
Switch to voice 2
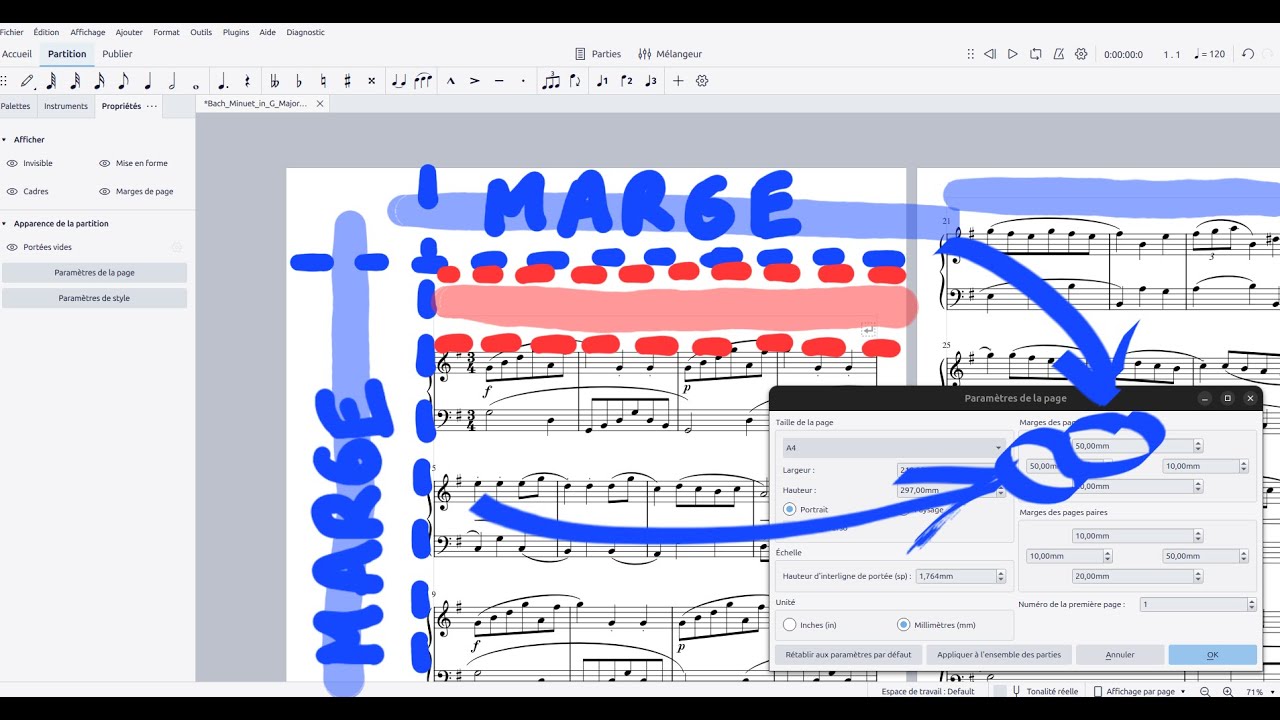[x=627, y=81]
